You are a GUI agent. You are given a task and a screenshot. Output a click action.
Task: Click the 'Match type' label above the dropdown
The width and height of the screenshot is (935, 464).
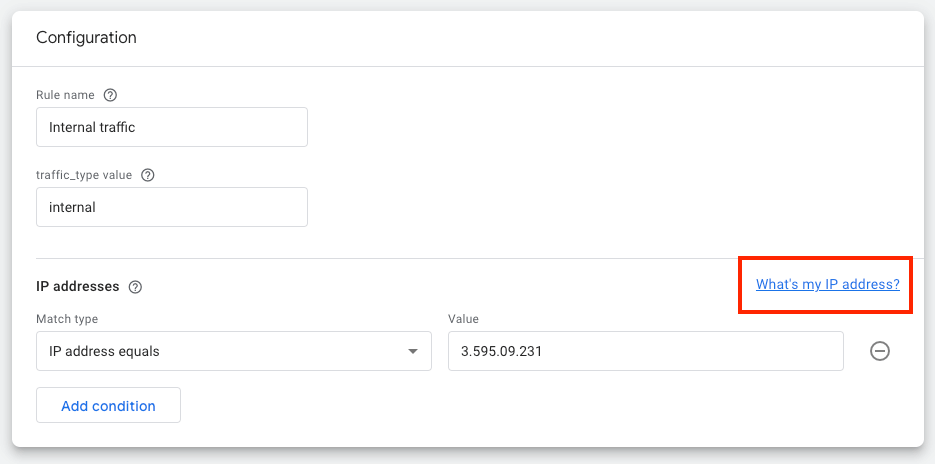(67, 319)
